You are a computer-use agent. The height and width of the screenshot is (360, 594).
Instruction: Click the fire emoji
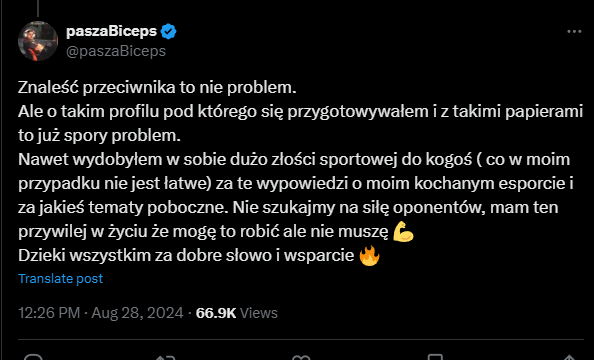[x=369, y=256]
